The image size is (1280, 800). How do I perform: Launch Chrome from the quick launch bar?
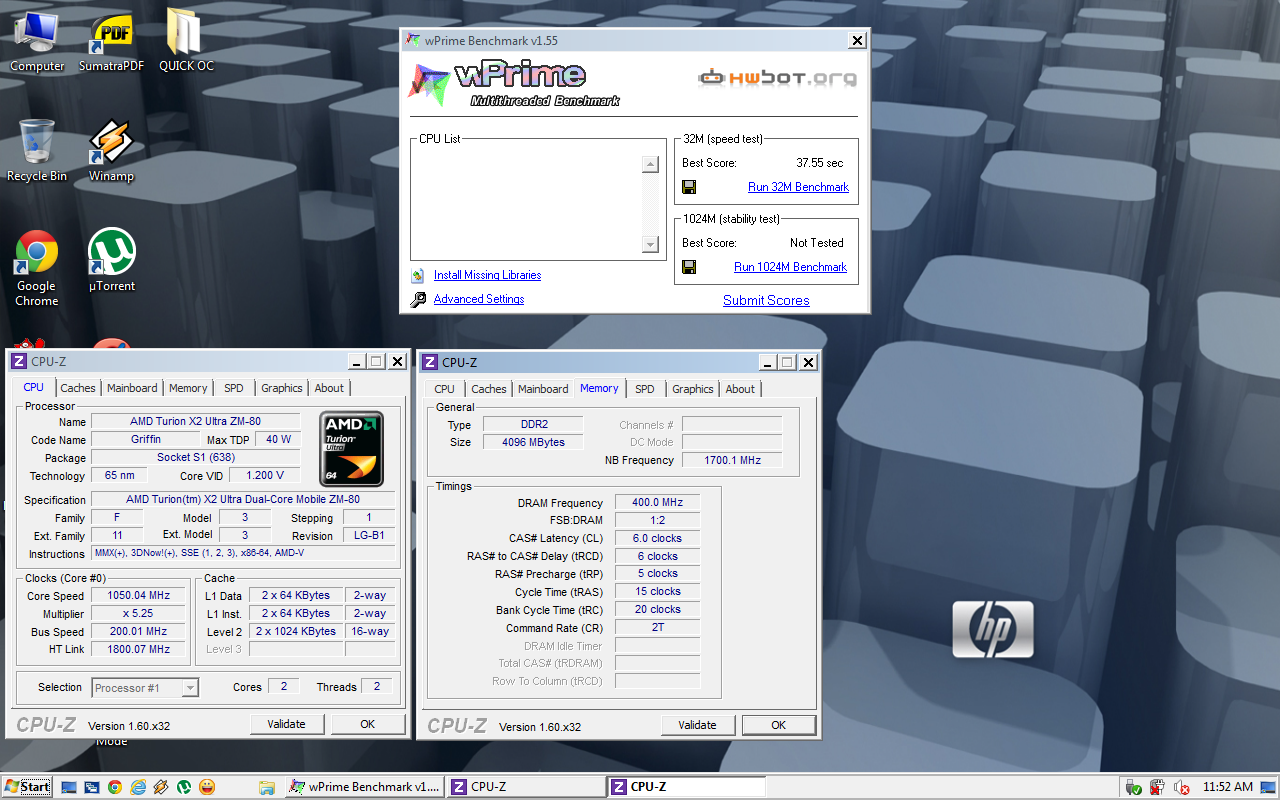[x=115, y=787]
